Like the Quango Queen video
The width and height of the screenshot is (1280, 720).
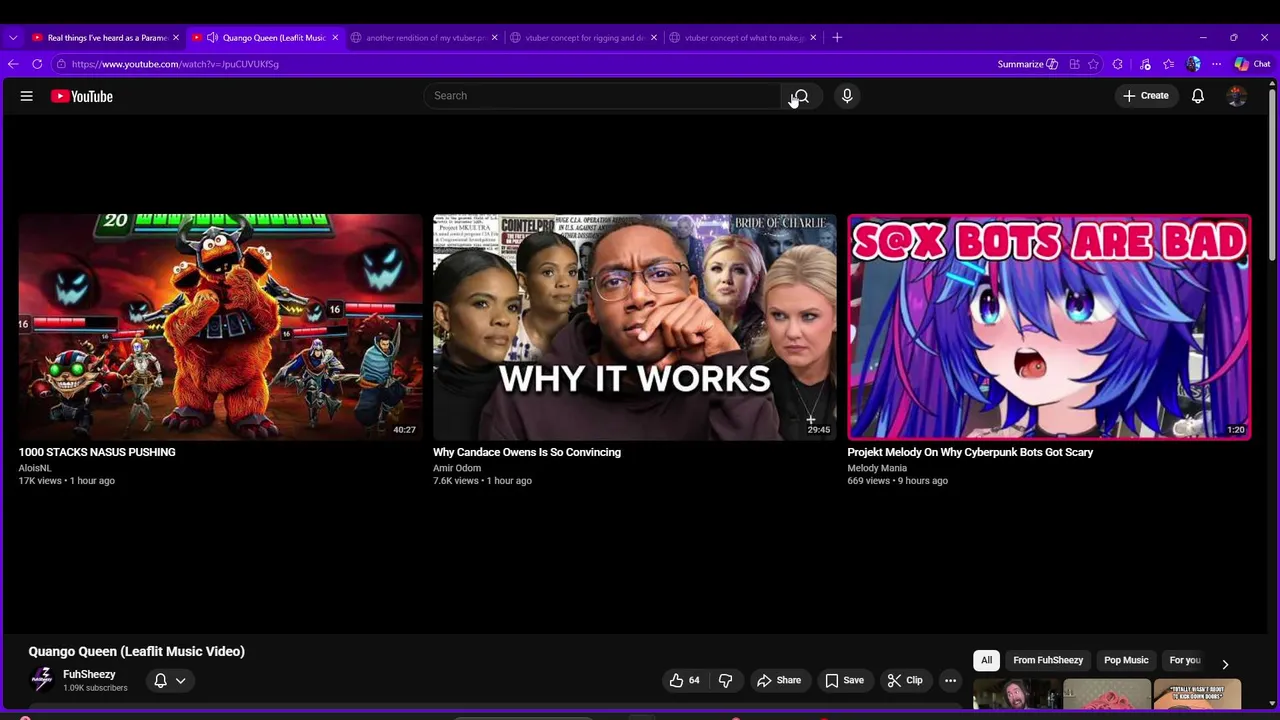(685, 680)
